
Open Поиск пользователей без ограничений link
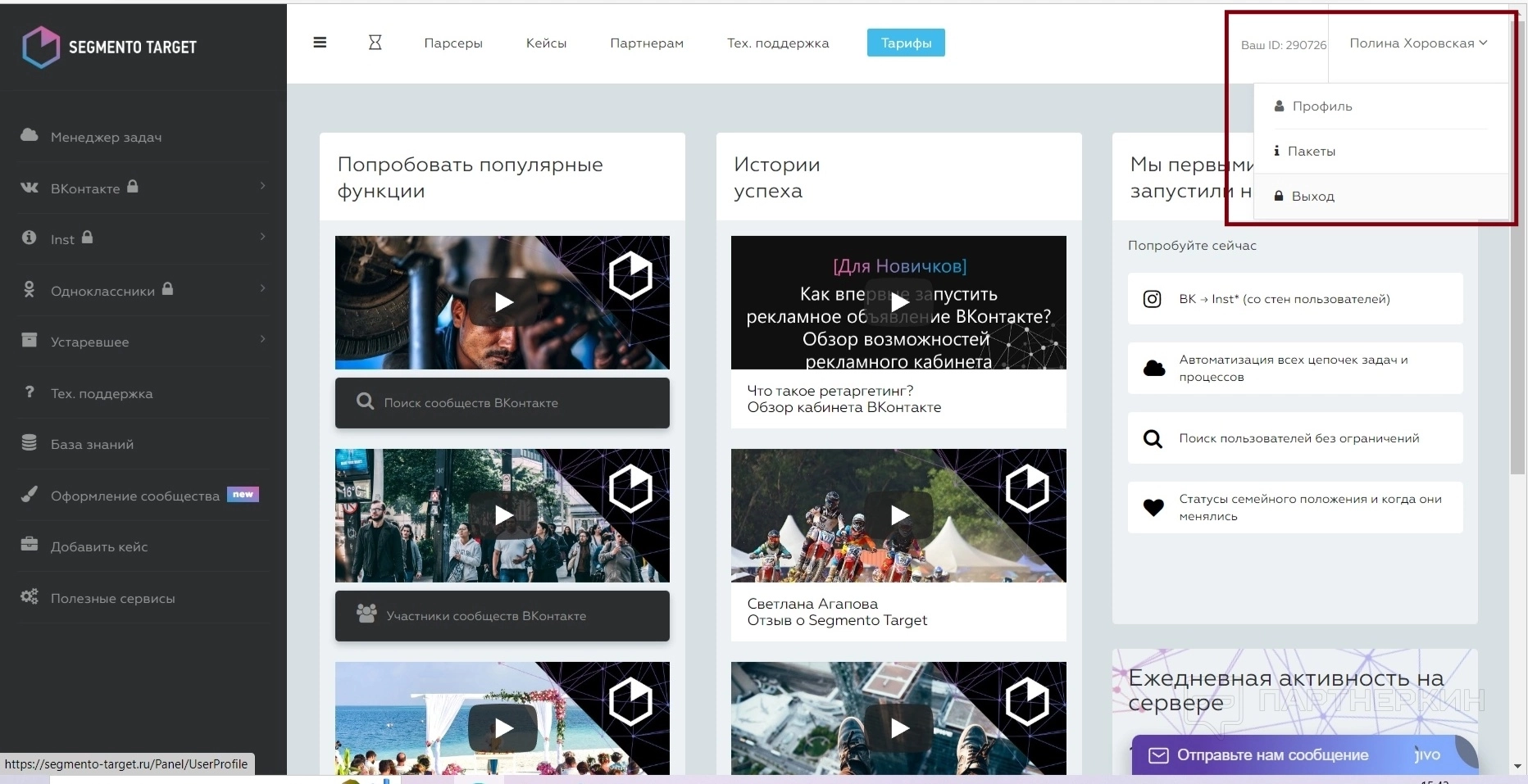tap(1295, 438)
